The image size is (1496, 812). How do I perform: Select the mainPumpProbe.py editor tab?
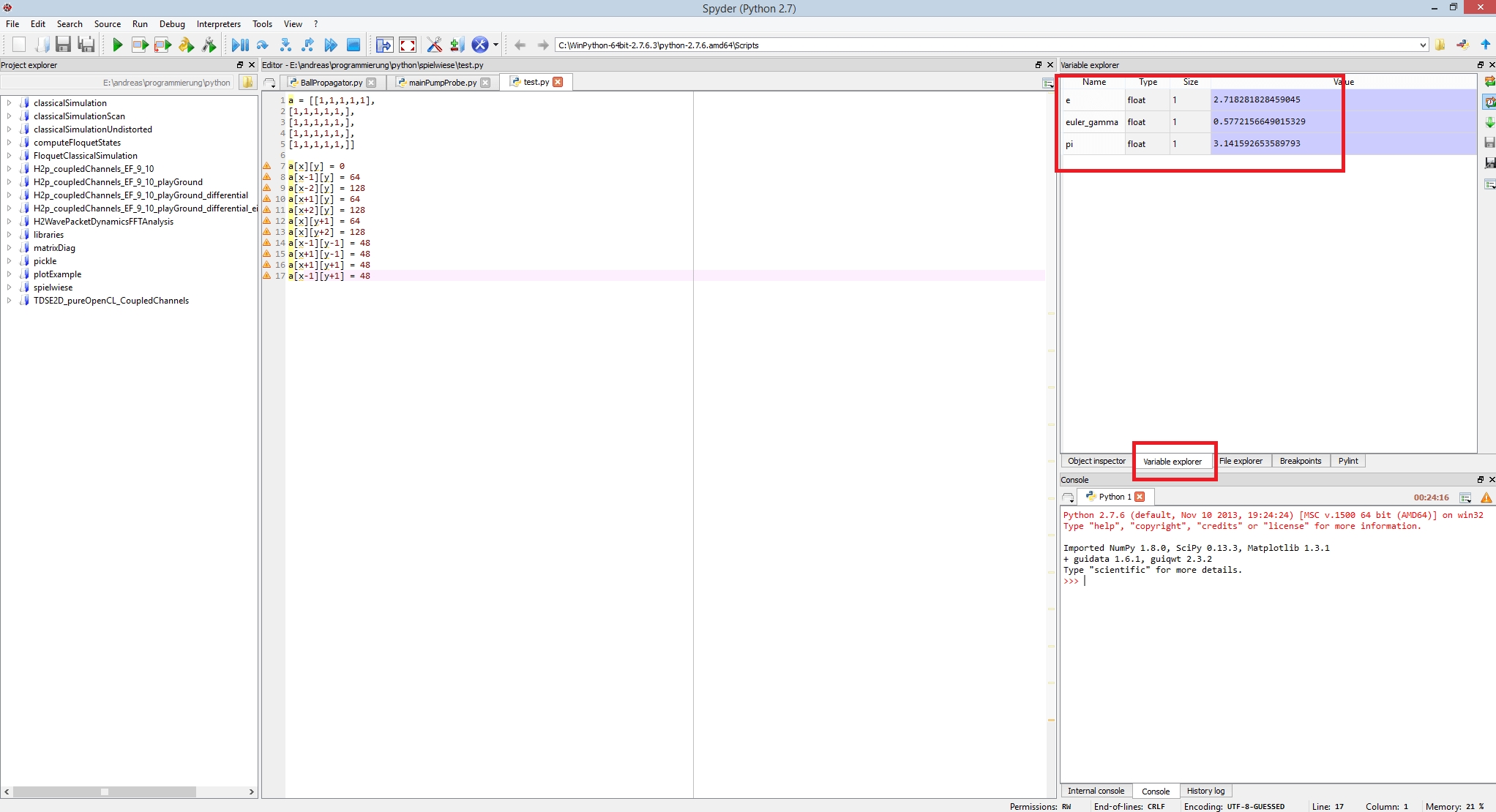442,83
